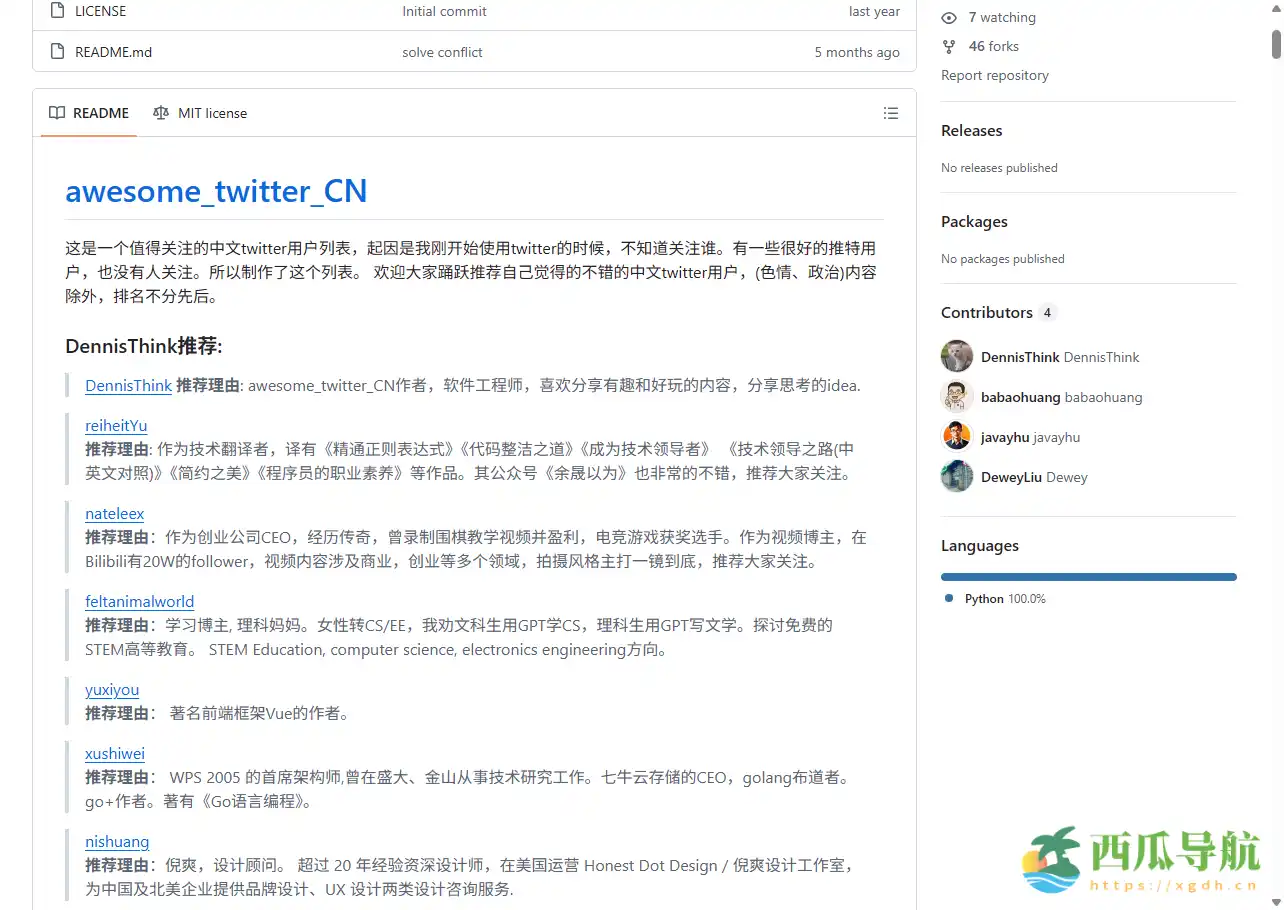Open the 'Initial commit' commit message
The image size is (1284, 910).
pyautogui.click(x=444, y=11)
